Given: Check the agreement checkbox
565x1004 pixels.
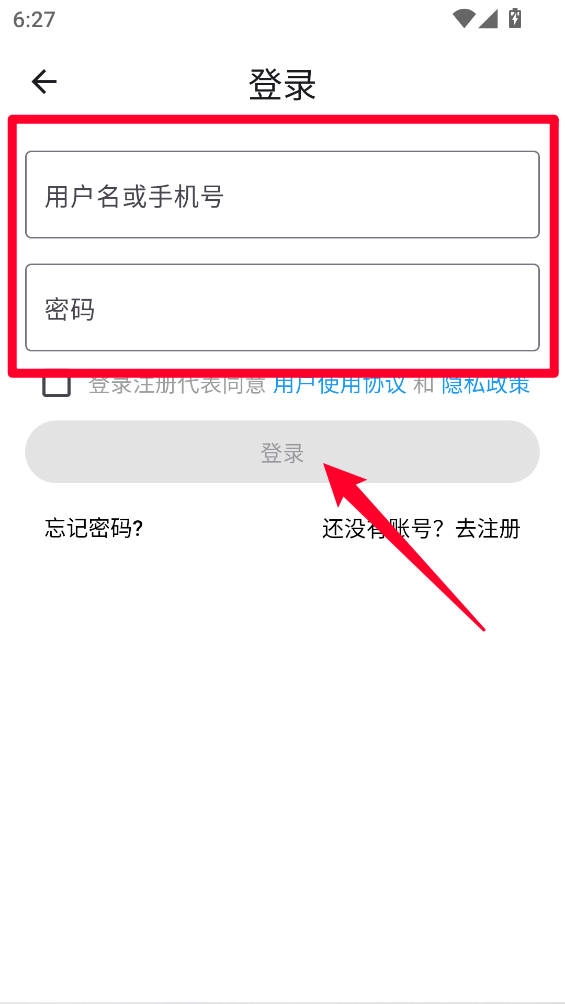Looking at the screenshot, I should click(56, 385).
